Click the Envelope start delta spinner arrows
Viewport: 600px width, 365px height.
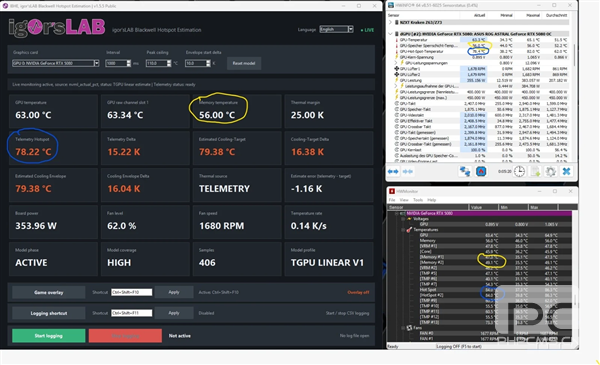tap(208, 63)
